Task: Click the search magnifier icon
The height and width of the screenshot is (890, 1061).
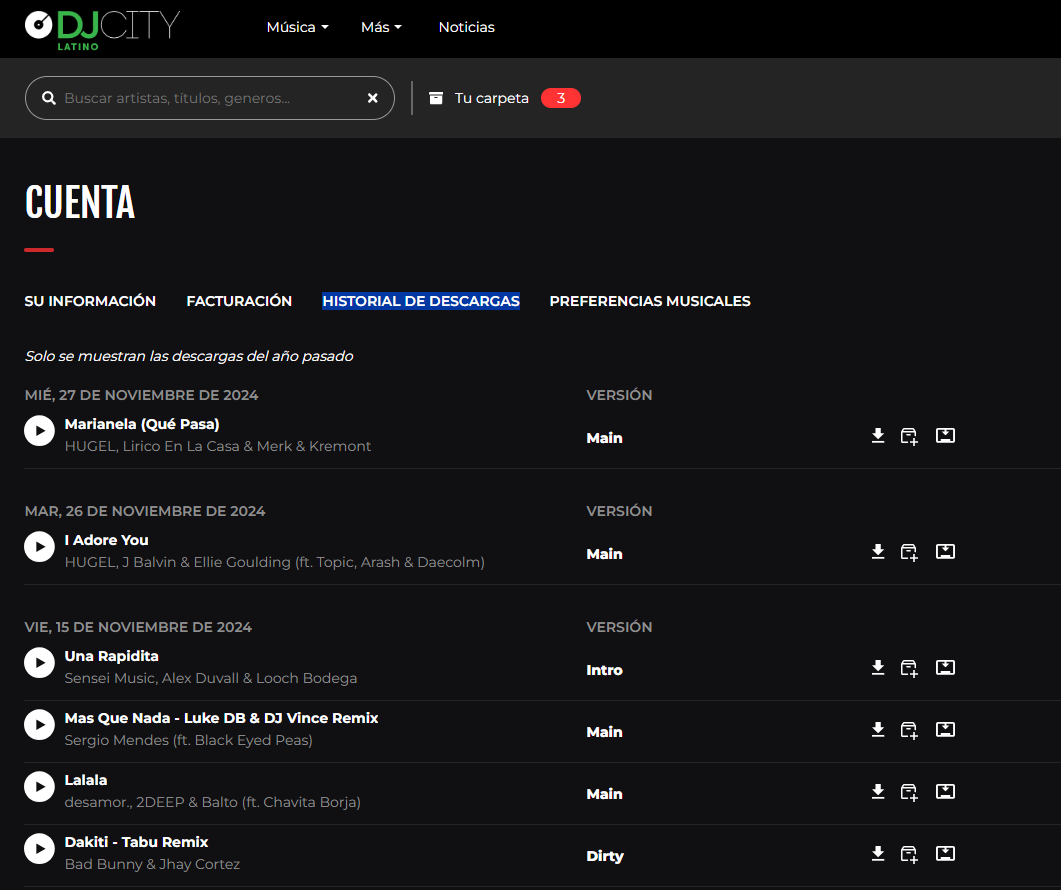Action: pos(49,98)
